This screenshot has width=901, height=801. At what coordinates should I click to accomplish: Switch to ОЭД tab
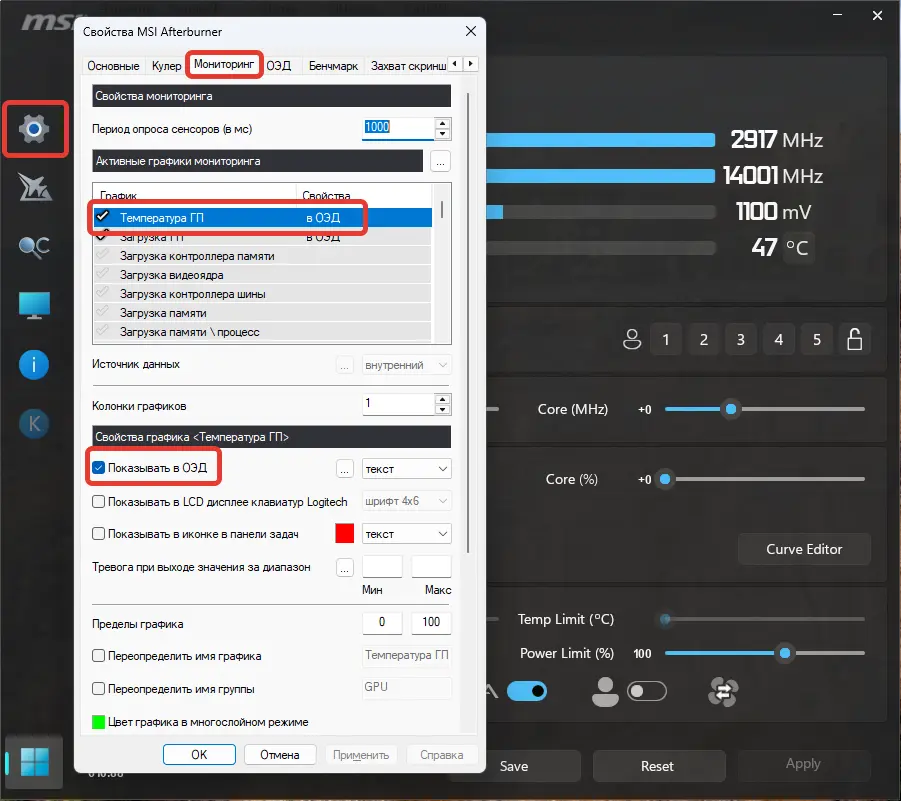coord(279,66)
